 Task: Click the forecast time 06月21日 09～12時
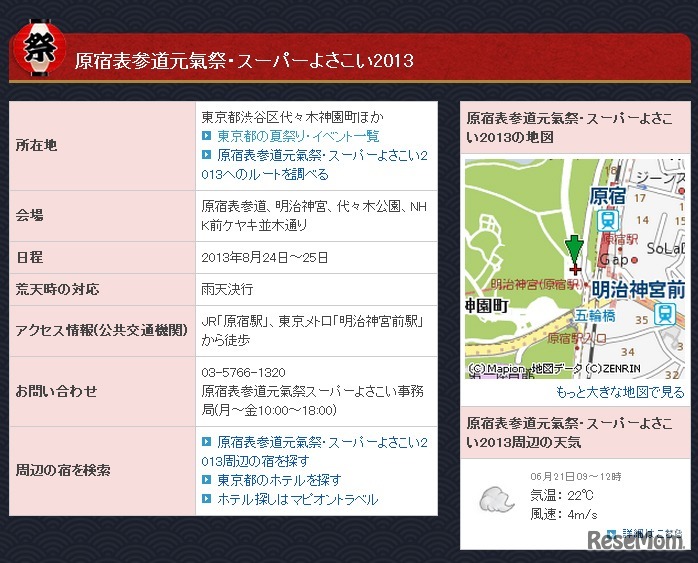576,477
